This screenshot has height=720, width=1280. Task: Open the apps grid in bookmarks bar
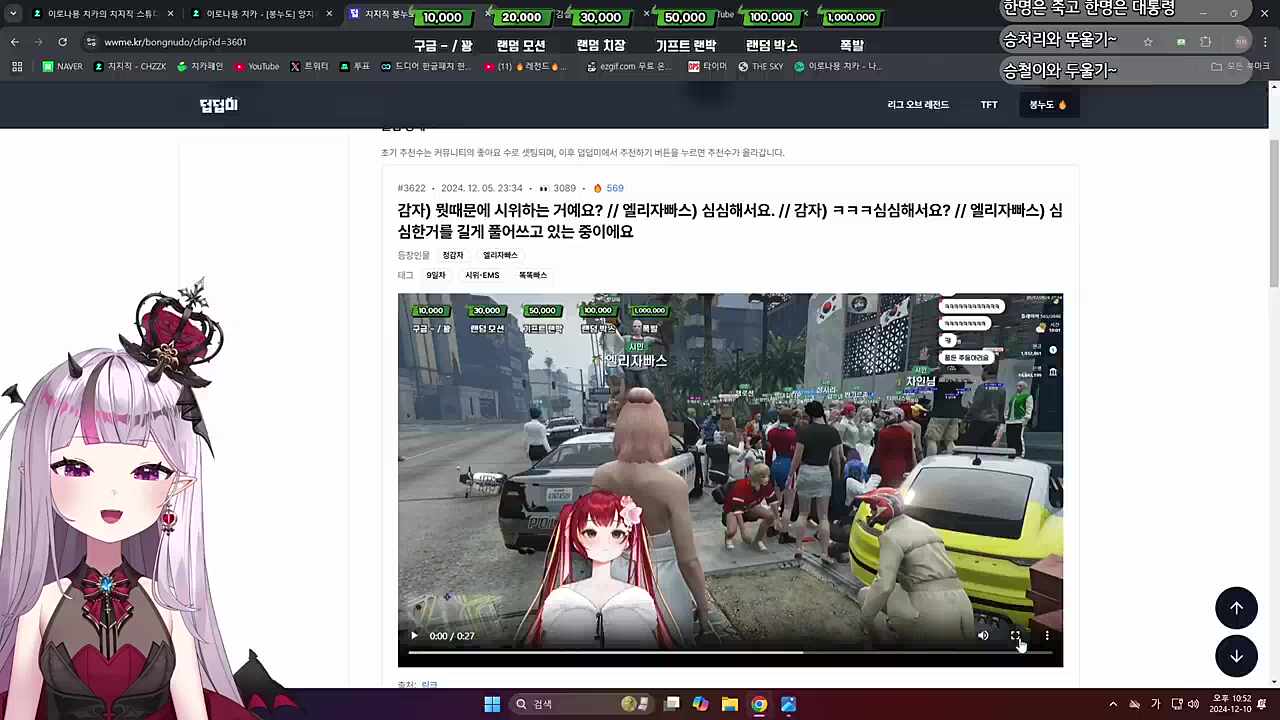click(x=17, y=67)
